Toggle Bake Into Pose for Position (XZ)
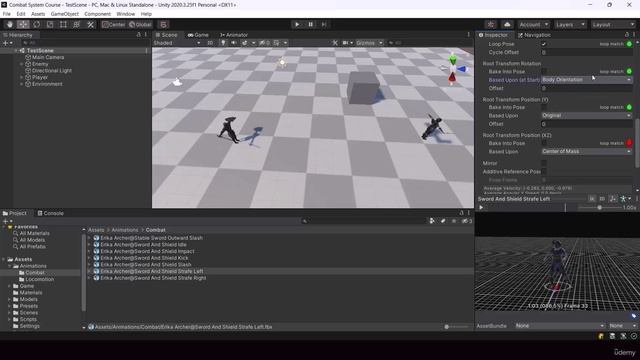The height and width of the screenshot is (360, 640). tap(544, 143)
